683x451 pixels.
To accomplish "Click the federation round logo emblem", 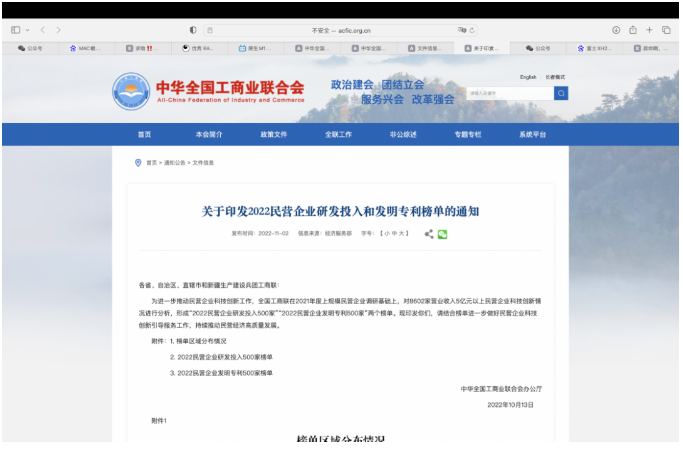I will (x=131, y=92).
